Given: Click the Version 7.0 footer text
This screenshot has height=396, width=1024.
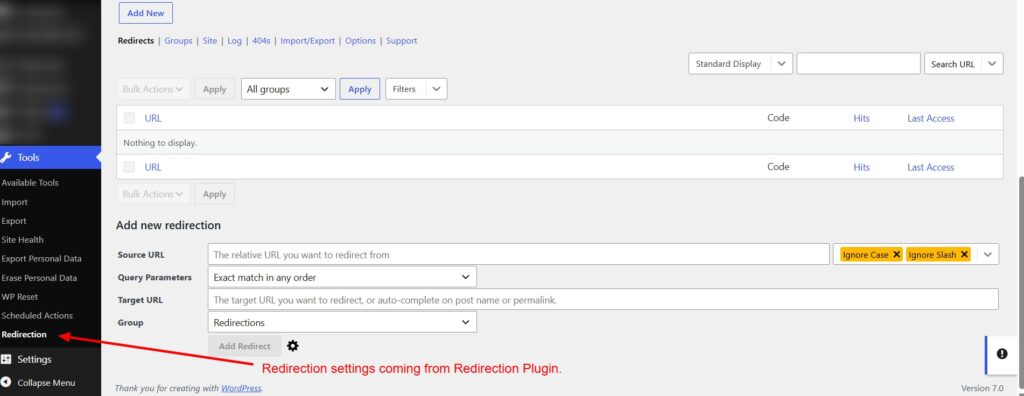Looking at the screenshot, I should tap(982, 388).
